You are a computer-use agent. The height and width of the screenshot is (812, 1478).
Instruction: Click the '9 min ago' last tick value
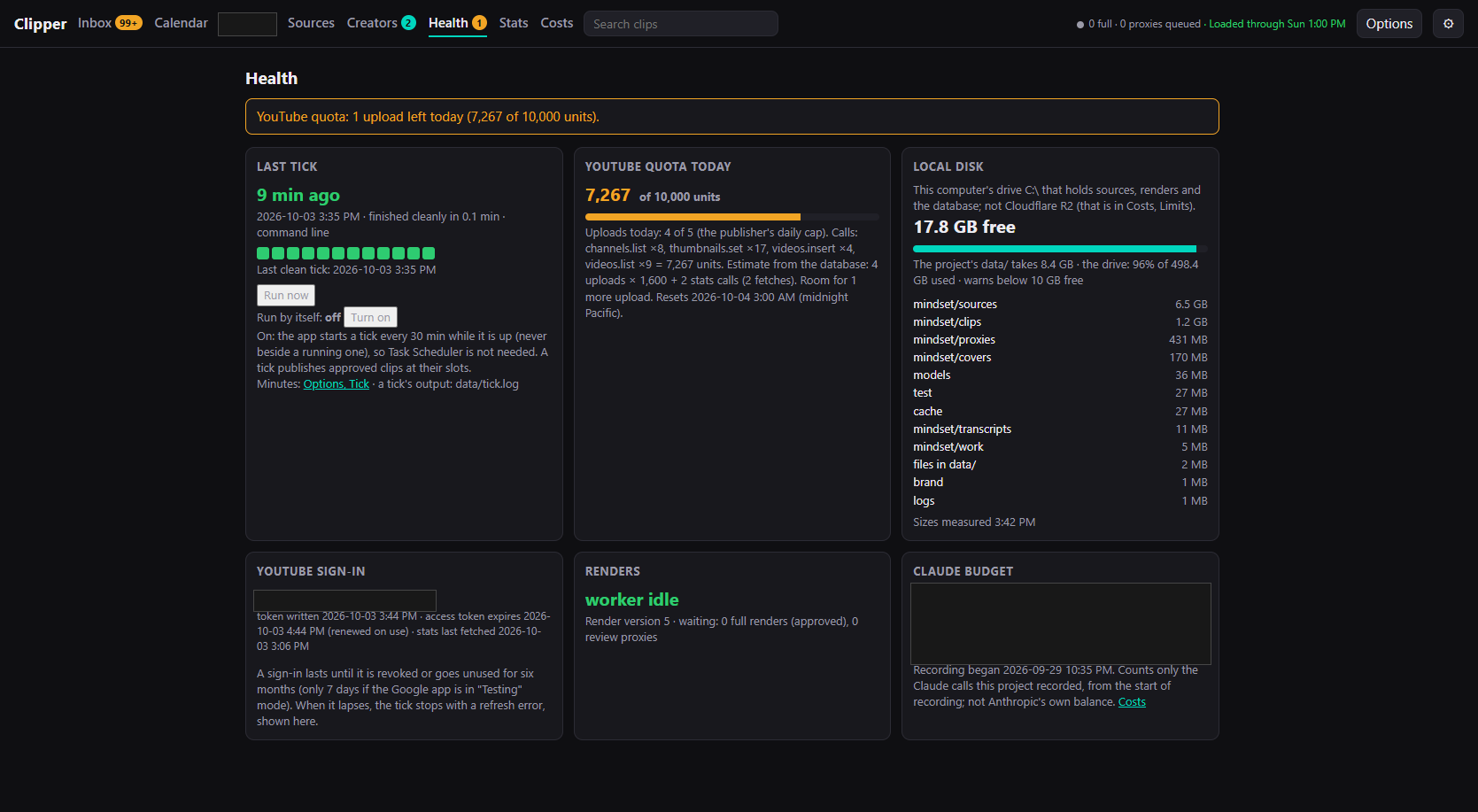coord(298,195)
